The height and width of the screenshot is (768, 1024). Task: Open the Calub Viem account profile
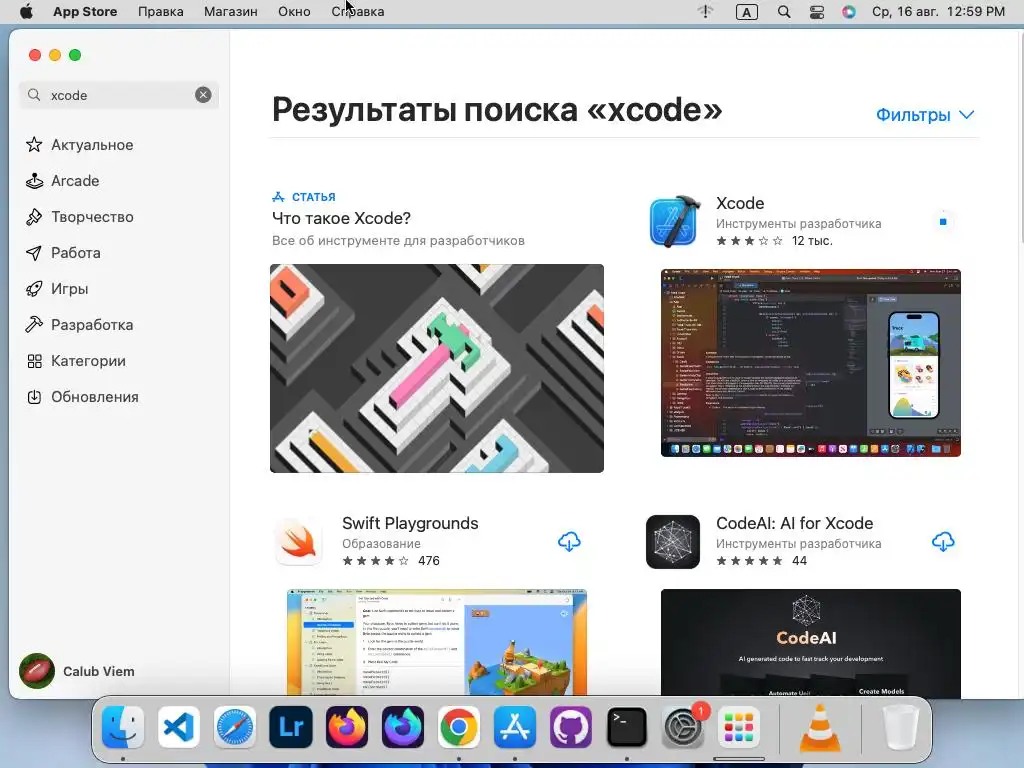click(x=77, y=671)
